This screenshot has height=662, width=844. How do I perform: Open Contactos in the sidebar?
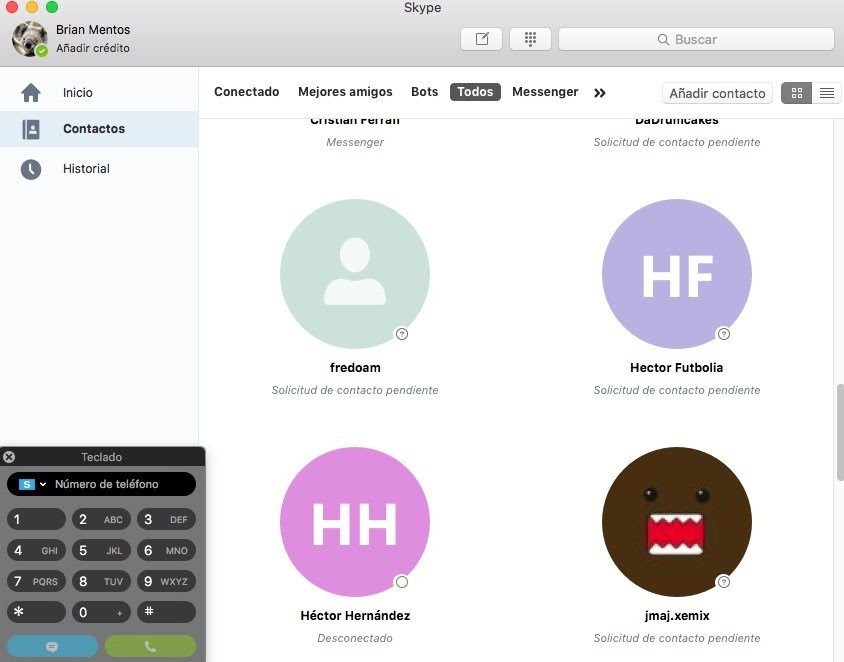(x=99, y=129)
